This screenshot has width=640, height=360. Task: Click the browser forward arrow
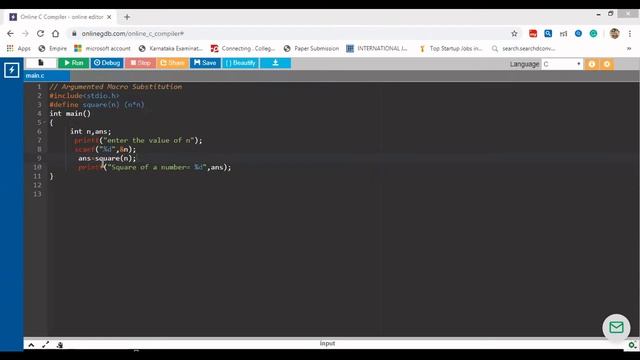click(x=25, y=33)
